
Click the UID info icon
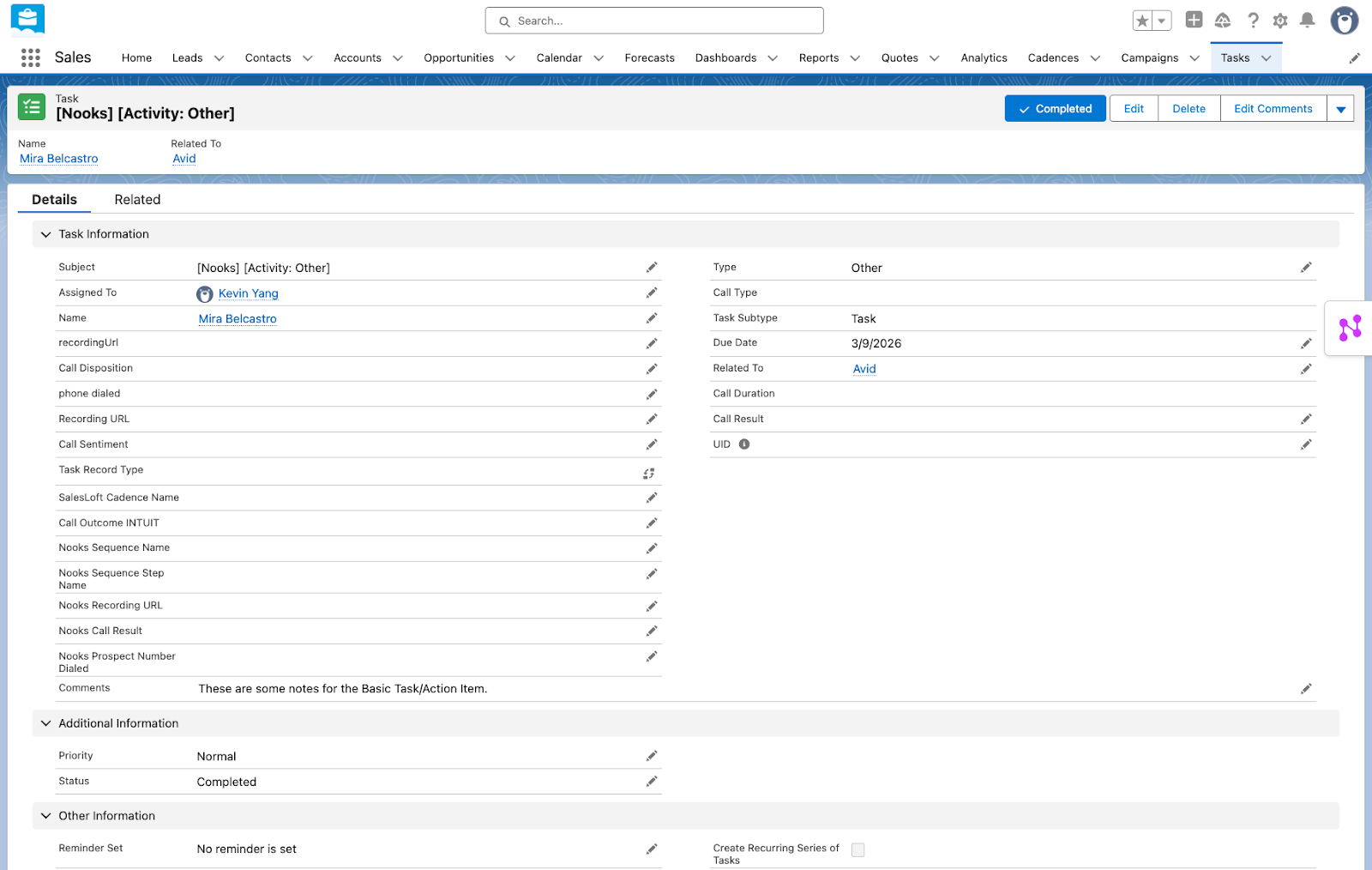pyautogui.click(x=744, y=444)
